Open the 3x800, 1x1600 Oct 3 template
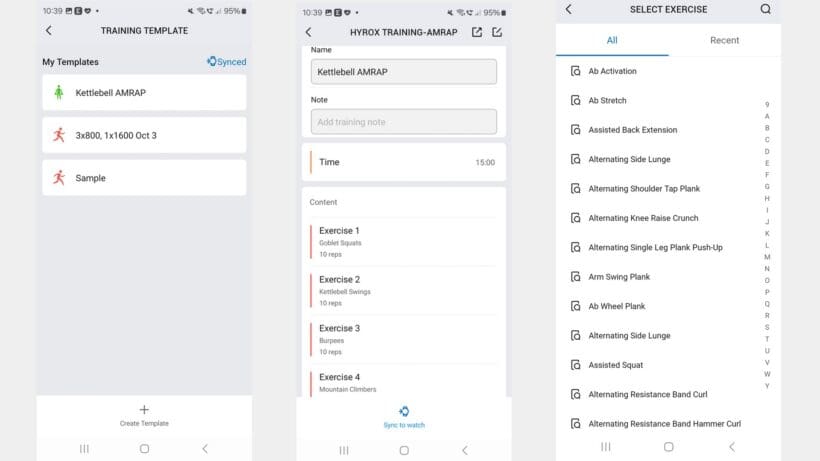The image size is (820, 461). point(144,135)
